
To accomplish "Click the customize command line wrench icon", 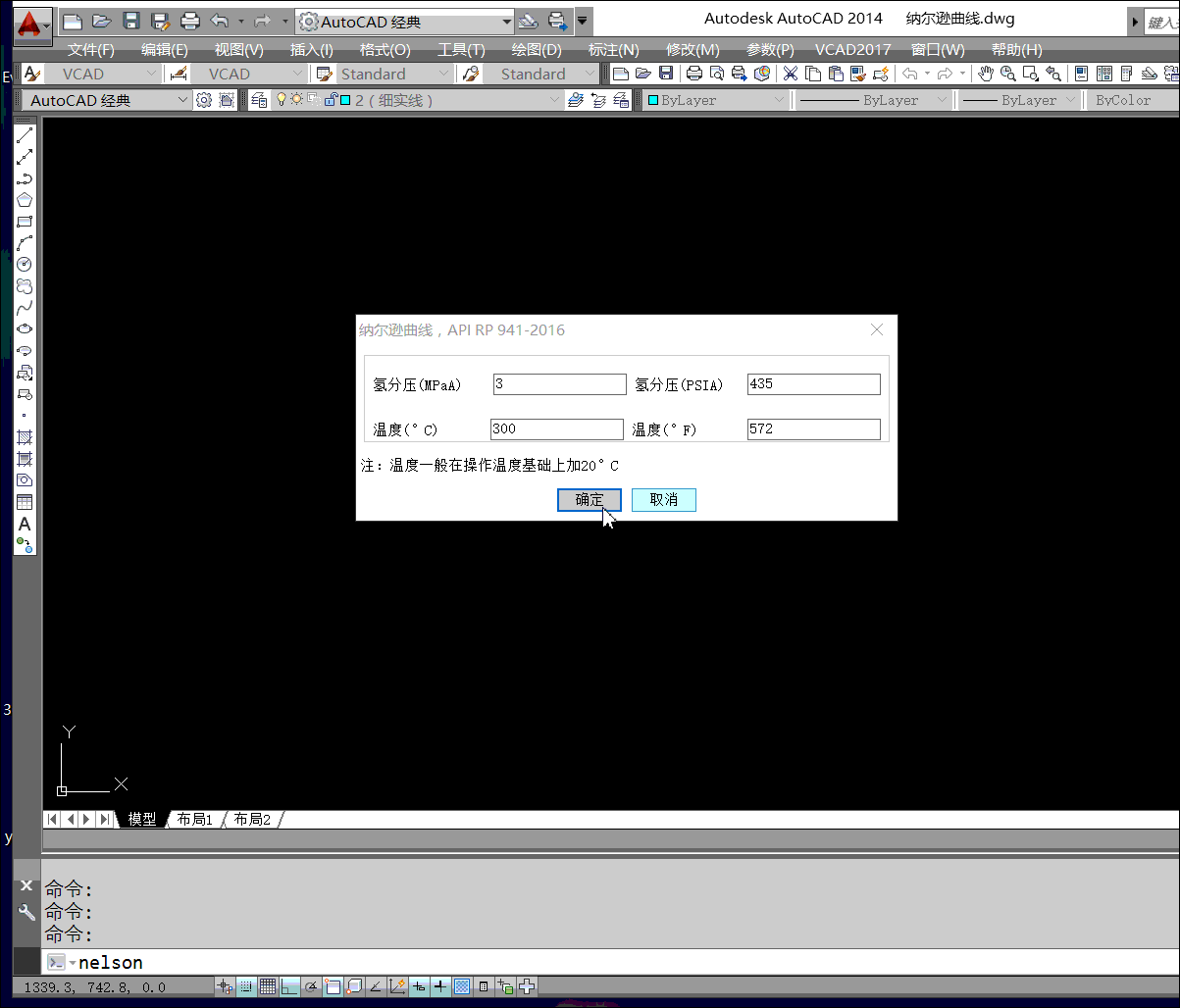I will 26,912.
